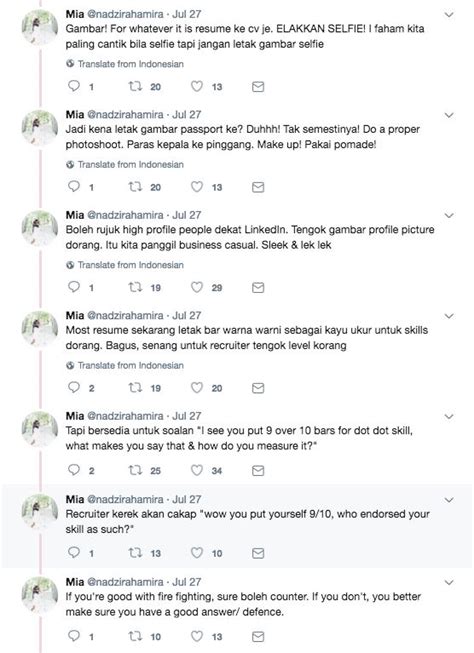The height and width of the screenshot is (653, 474).
Task: Like the 'Gambar! For whatever' tweet
Action: pos(197,87)
